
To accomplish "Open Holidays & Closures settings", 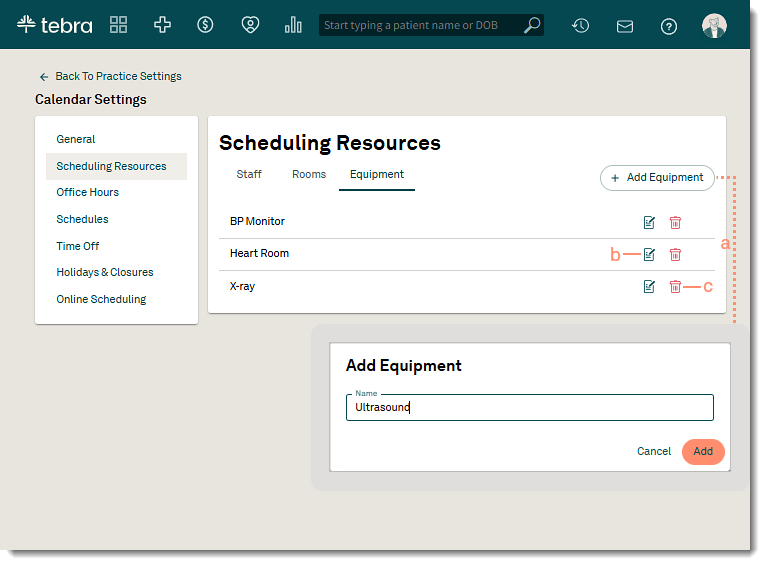I will 104,272.
